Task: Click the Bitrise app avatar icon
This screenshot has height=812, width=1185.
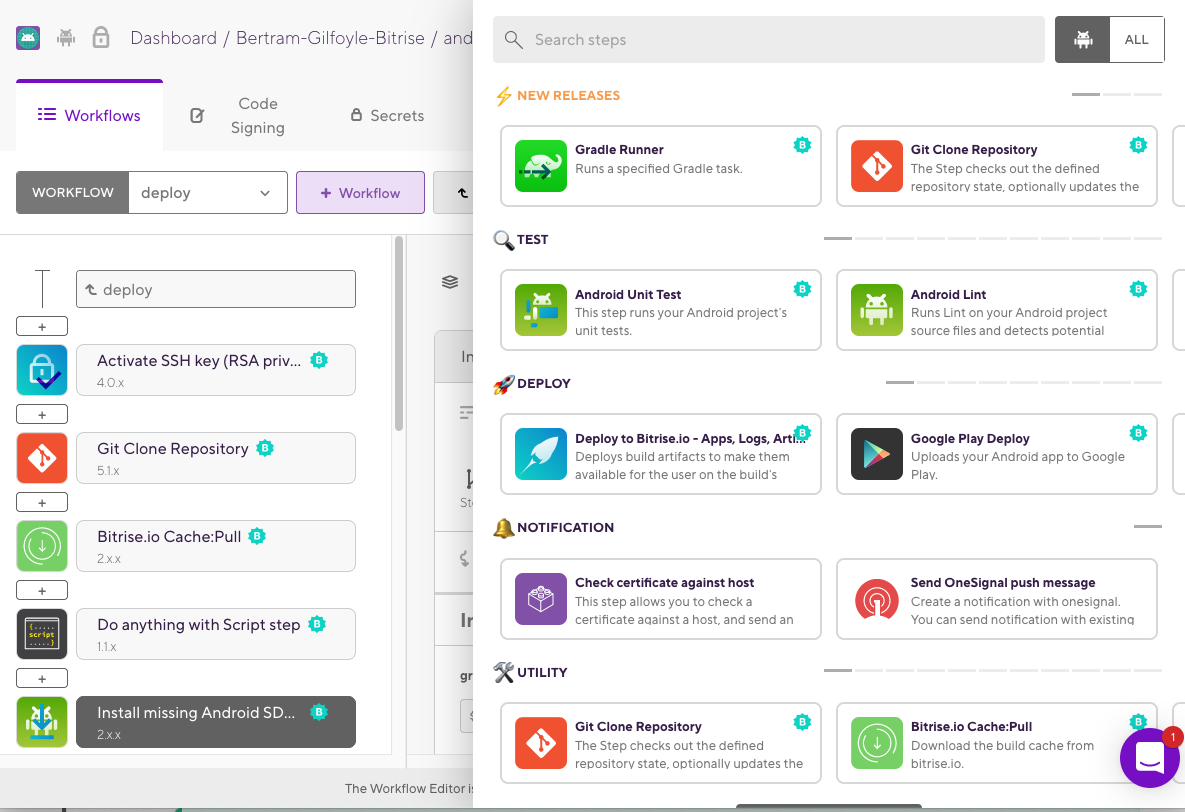Action: click(x=28, y=38)
